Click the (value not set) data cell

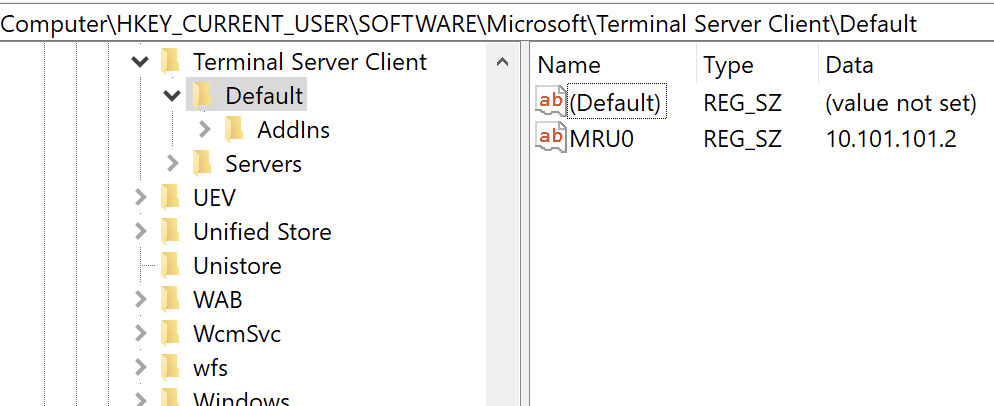coord(900,103)
